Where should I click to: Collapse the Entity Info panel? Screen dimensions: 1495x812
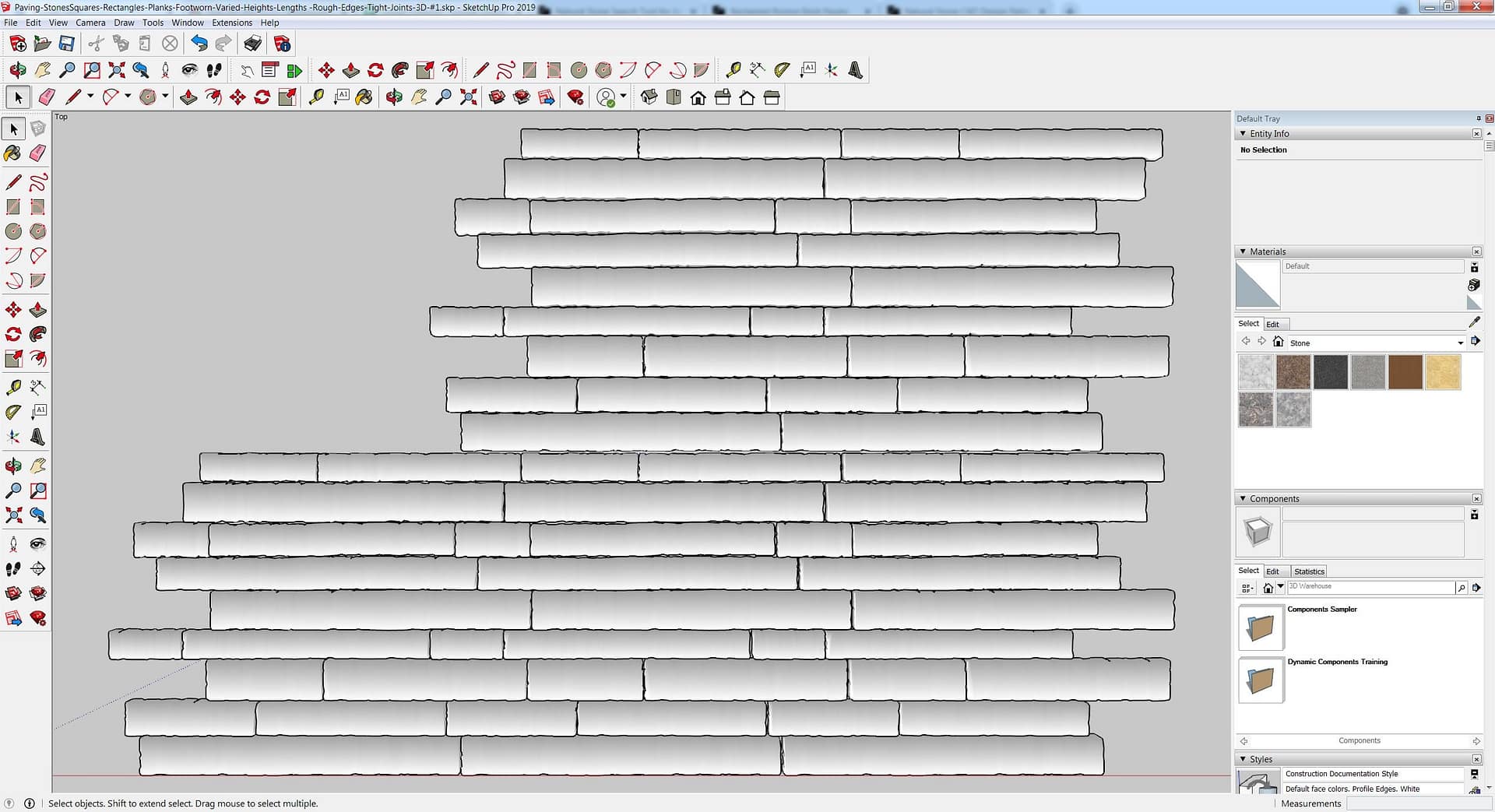click(x=1243, y=134)
